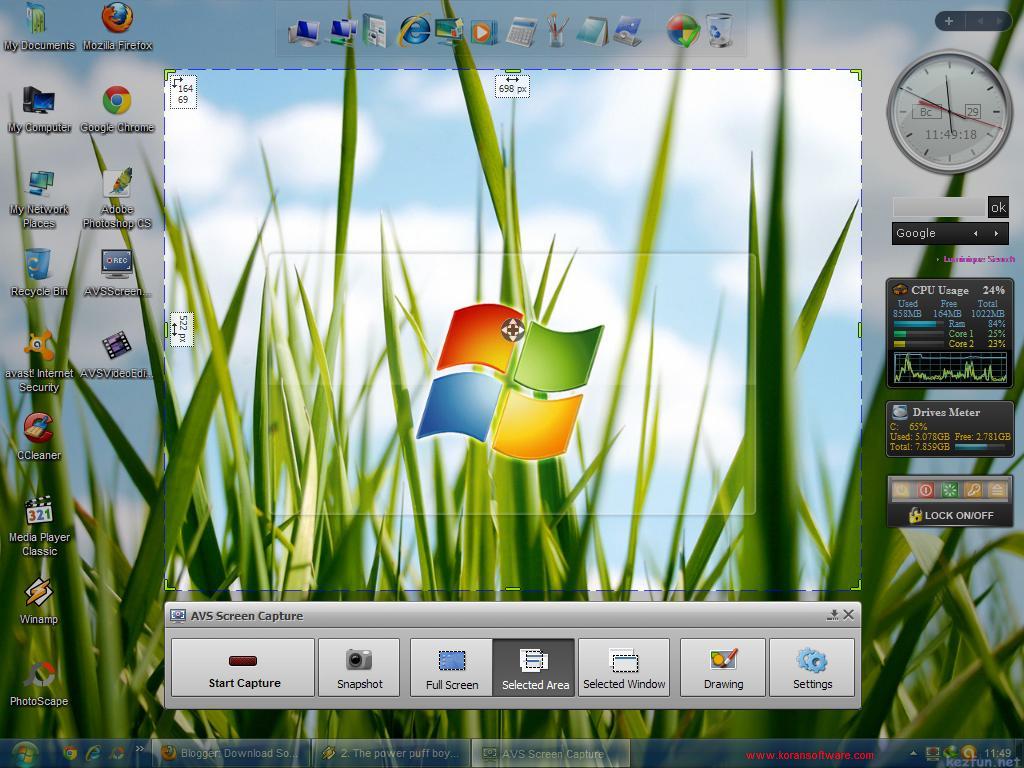Click the key icon on lock gadget
This screenshot has height=768, width=1024.
coord(973,490)
